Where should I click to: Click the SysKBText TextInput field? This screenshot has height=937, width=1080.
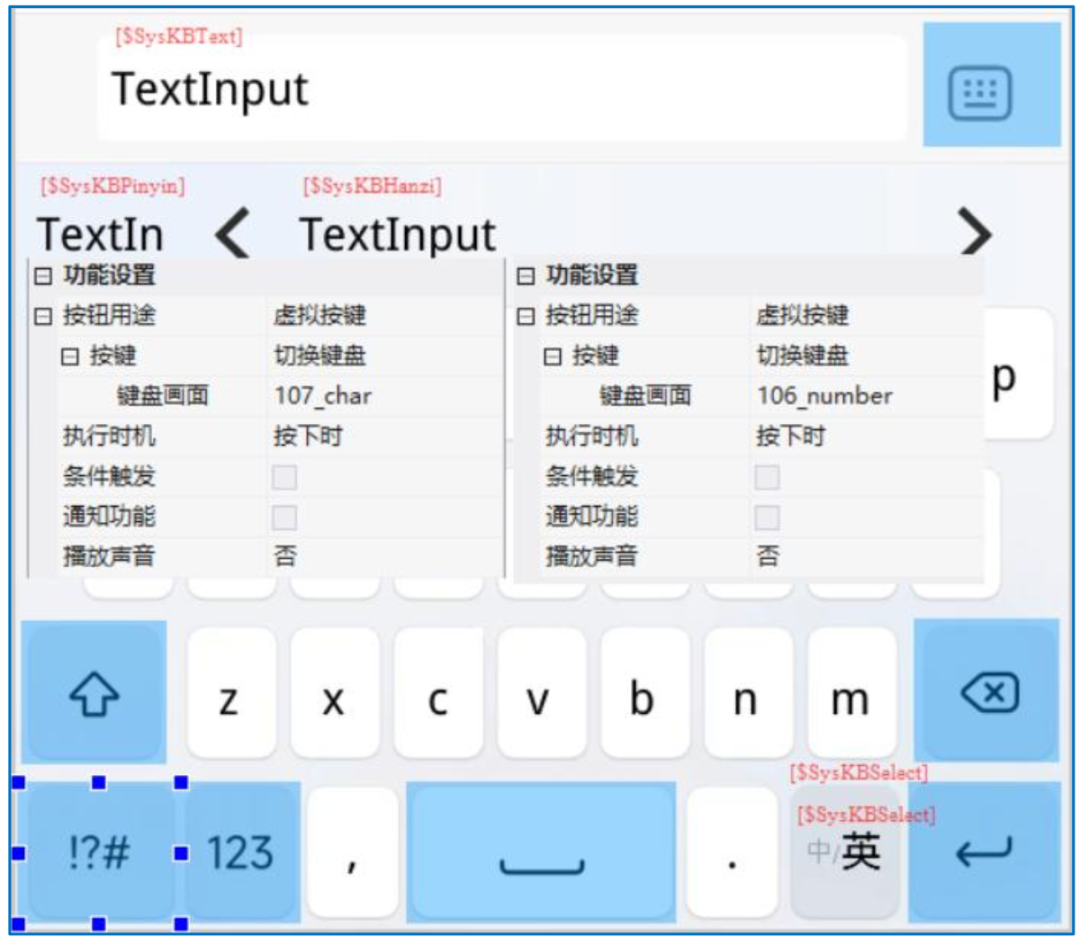[501, 88]
